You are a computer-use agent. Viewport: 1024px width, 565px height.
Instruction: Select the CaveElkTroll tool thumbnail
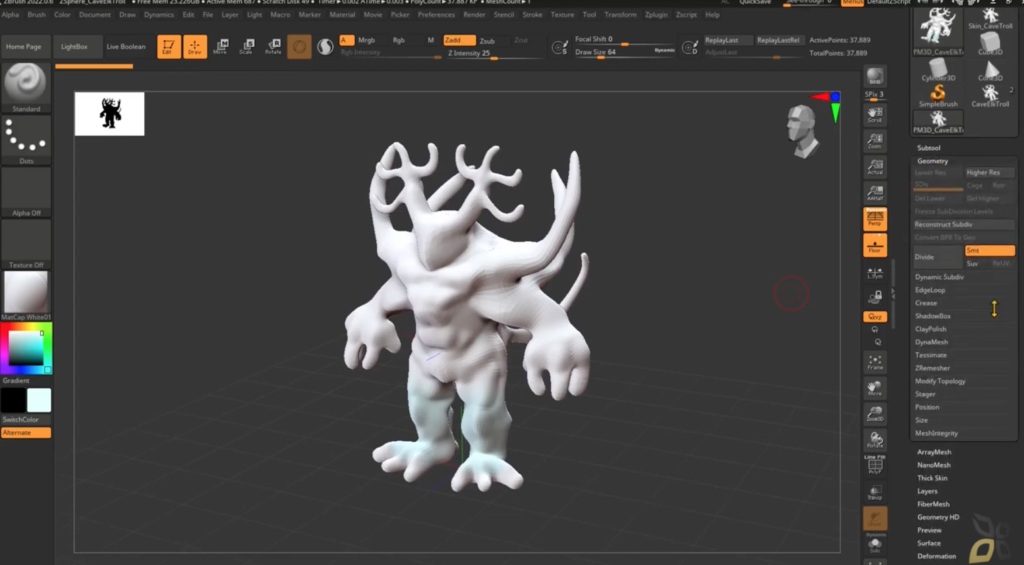[x=990, y=95]
